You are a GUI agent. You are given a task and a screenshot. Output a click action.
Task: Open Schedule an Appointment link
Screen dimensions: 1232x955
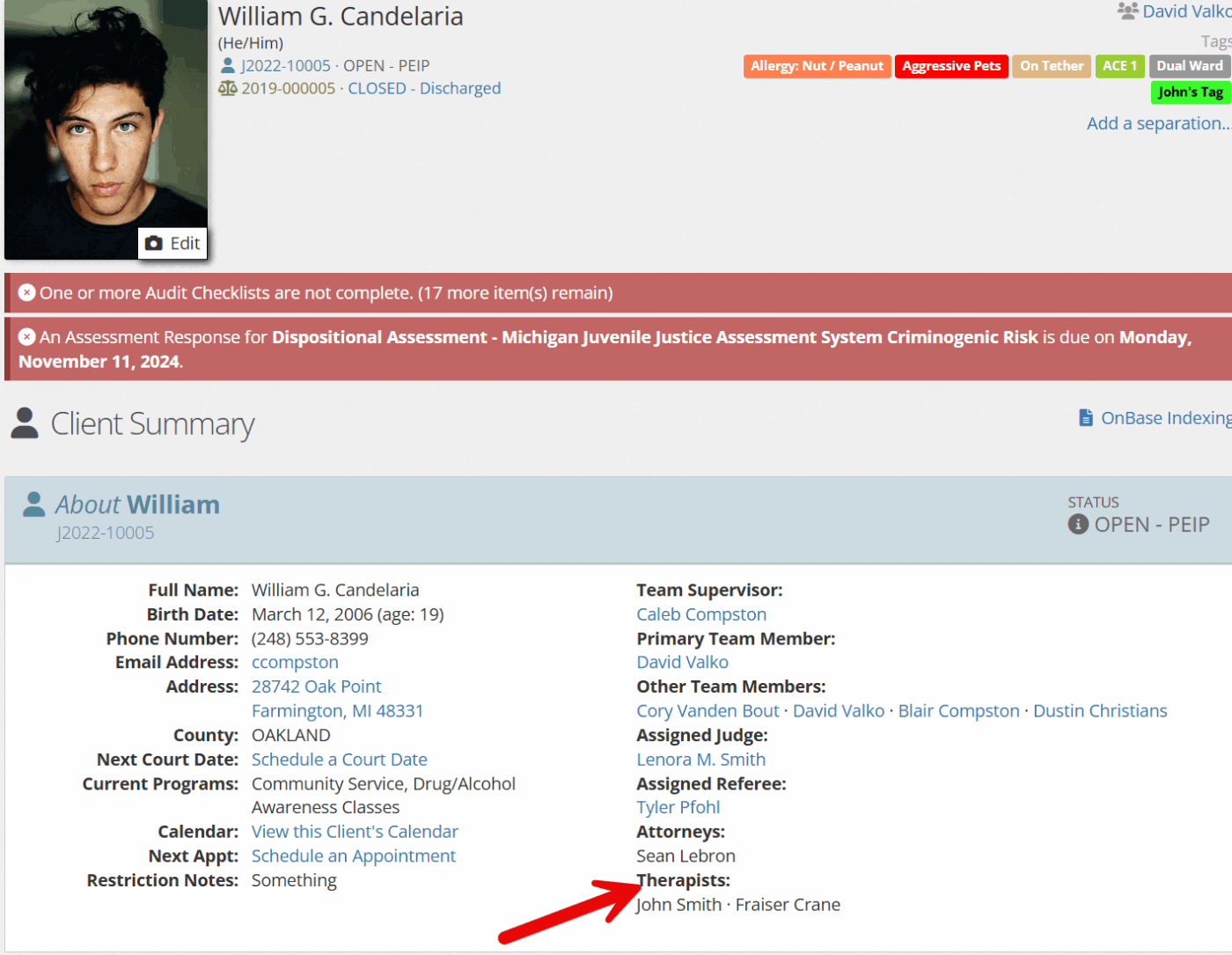pyautogui.click(x=354, y=856)
